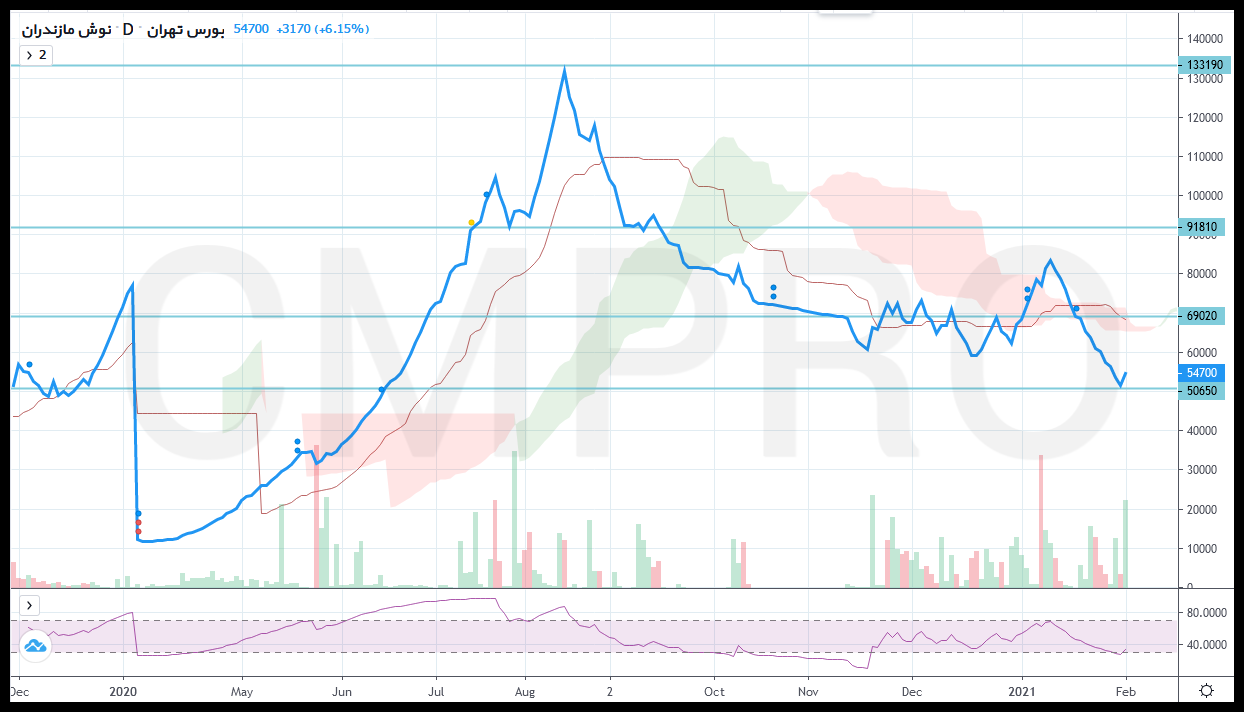Viewport: 1244px width, 712px height.
Task: Click 2021 on the time axis
Action: 1021,691
